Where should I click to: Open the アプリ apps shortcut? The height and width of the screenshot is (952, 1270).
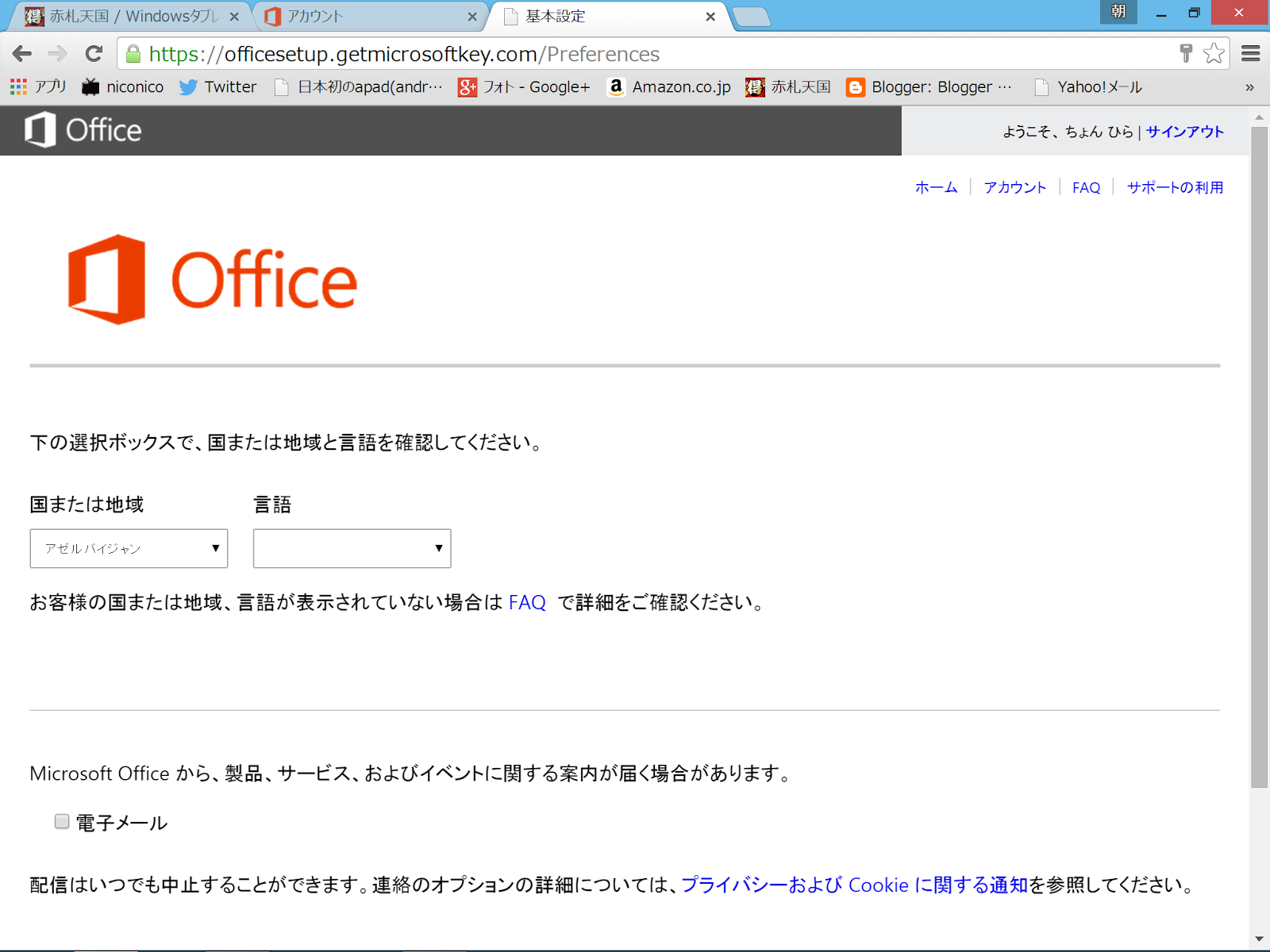[38, 86]
